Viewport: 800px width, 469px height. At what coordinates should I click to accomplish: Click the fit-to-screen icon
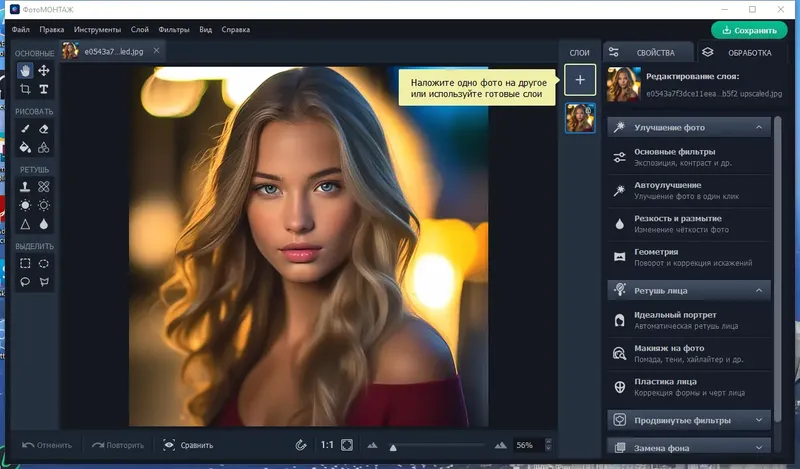point(347,445)
